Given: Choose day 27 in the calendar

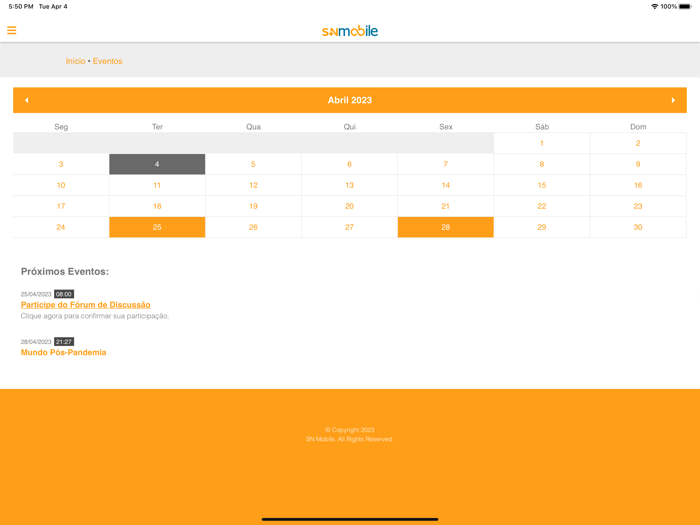Looking at the screenshot, I should (x=350, y=227).
